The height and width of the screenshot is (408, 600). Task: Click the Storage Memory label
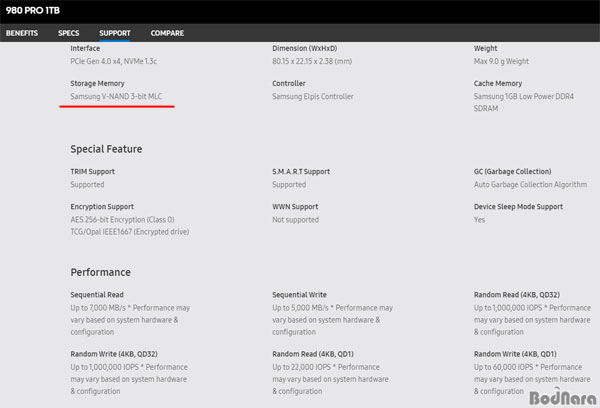pos(97,83)
